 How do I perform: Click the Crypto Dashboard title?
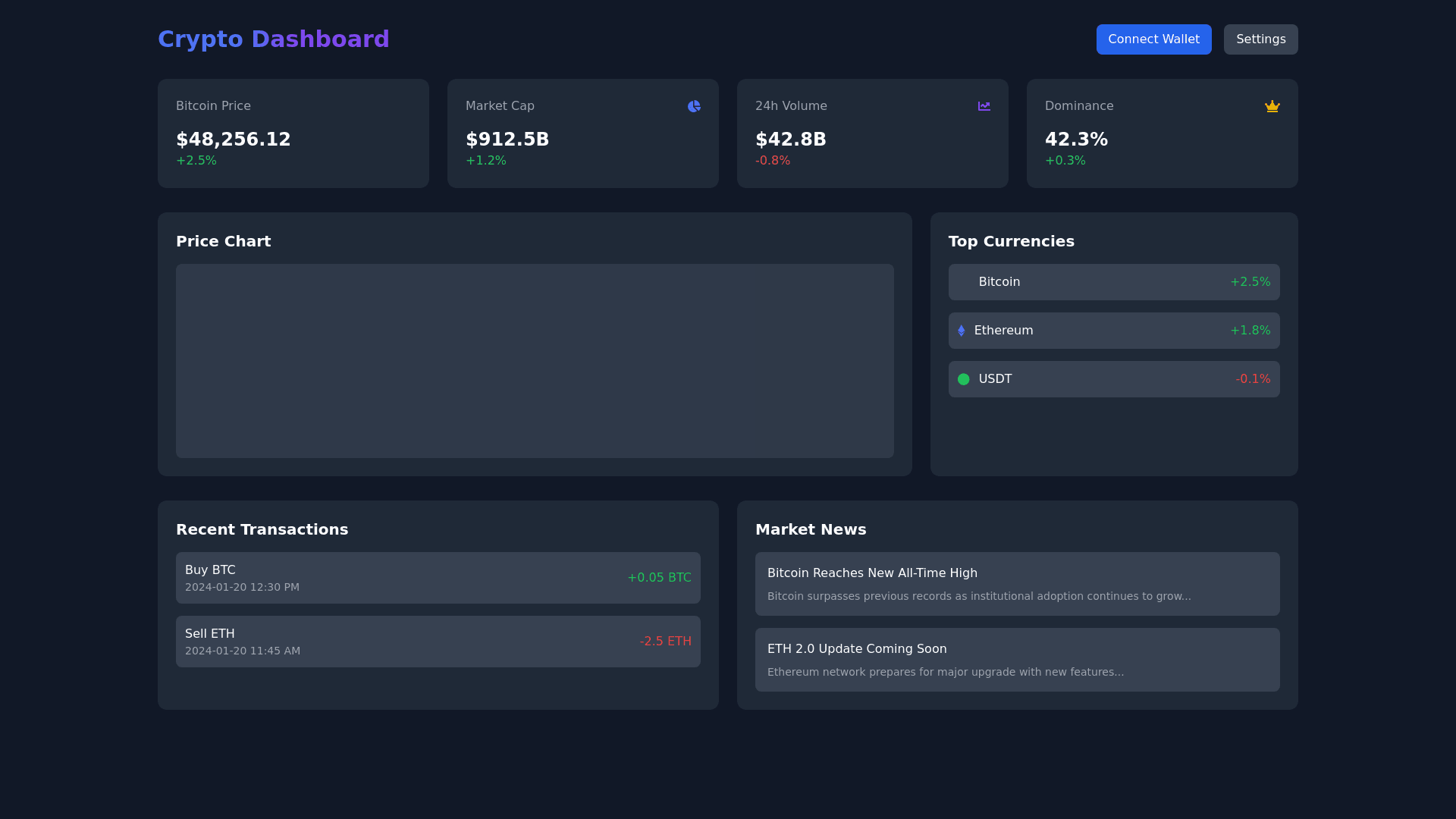click(x=273, y=39)
